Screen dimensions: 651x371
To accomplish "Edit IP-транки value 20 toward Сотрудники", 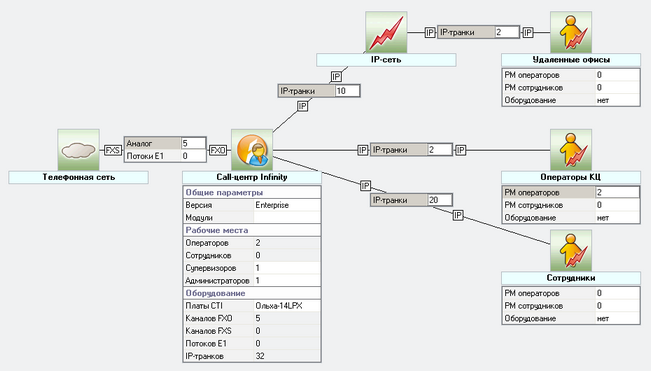I will [439, 200].
